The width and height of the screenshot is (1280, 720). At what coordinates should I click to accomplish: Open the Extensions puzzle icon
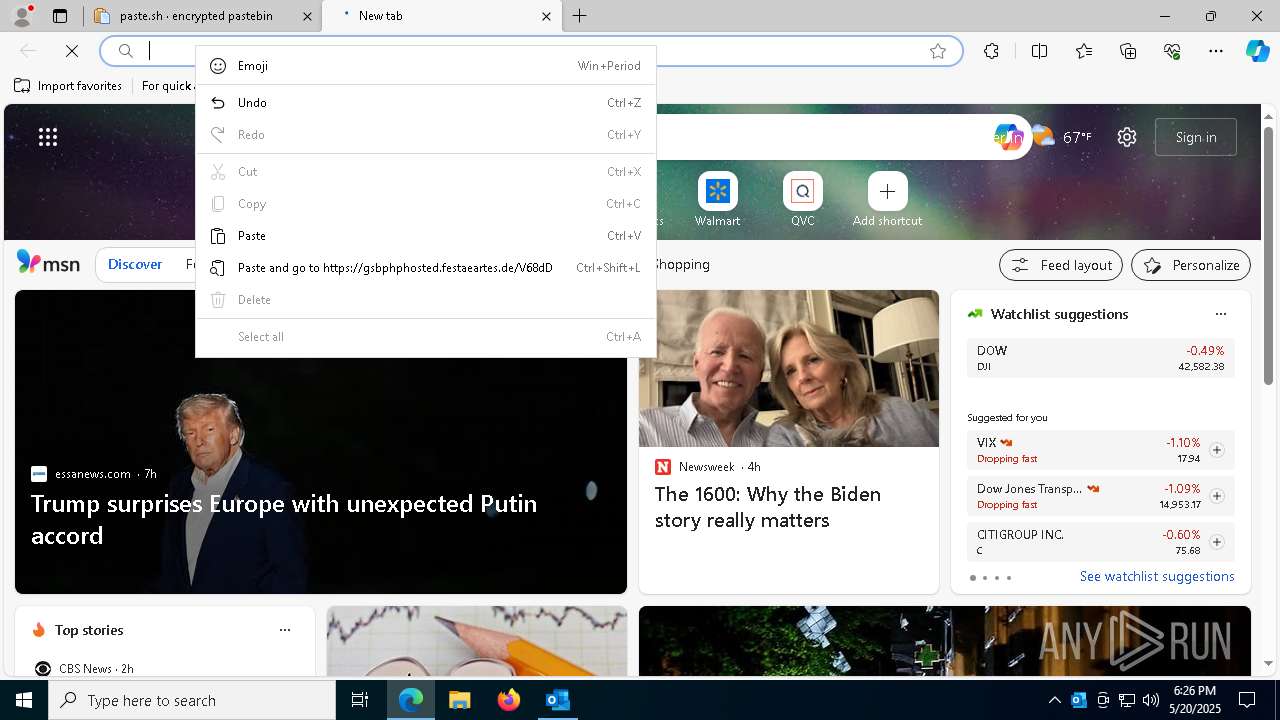pos(991,51)
